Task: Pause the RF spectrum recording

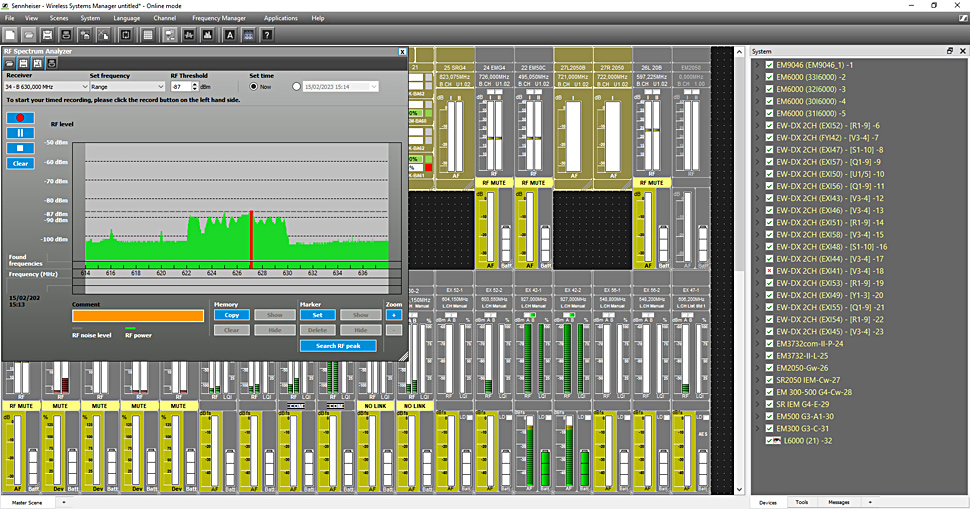Action: (x=20, y=133)
